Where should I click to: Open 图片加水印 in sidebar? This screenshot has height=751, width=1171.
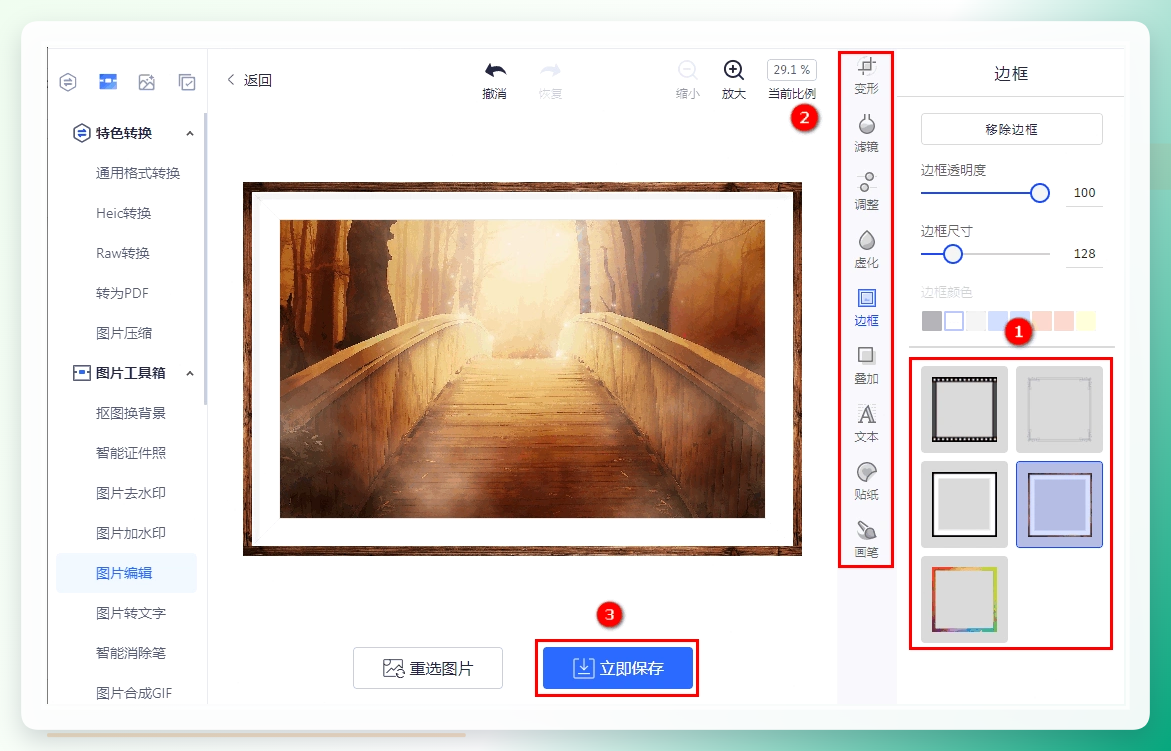[x=131, y=533]
